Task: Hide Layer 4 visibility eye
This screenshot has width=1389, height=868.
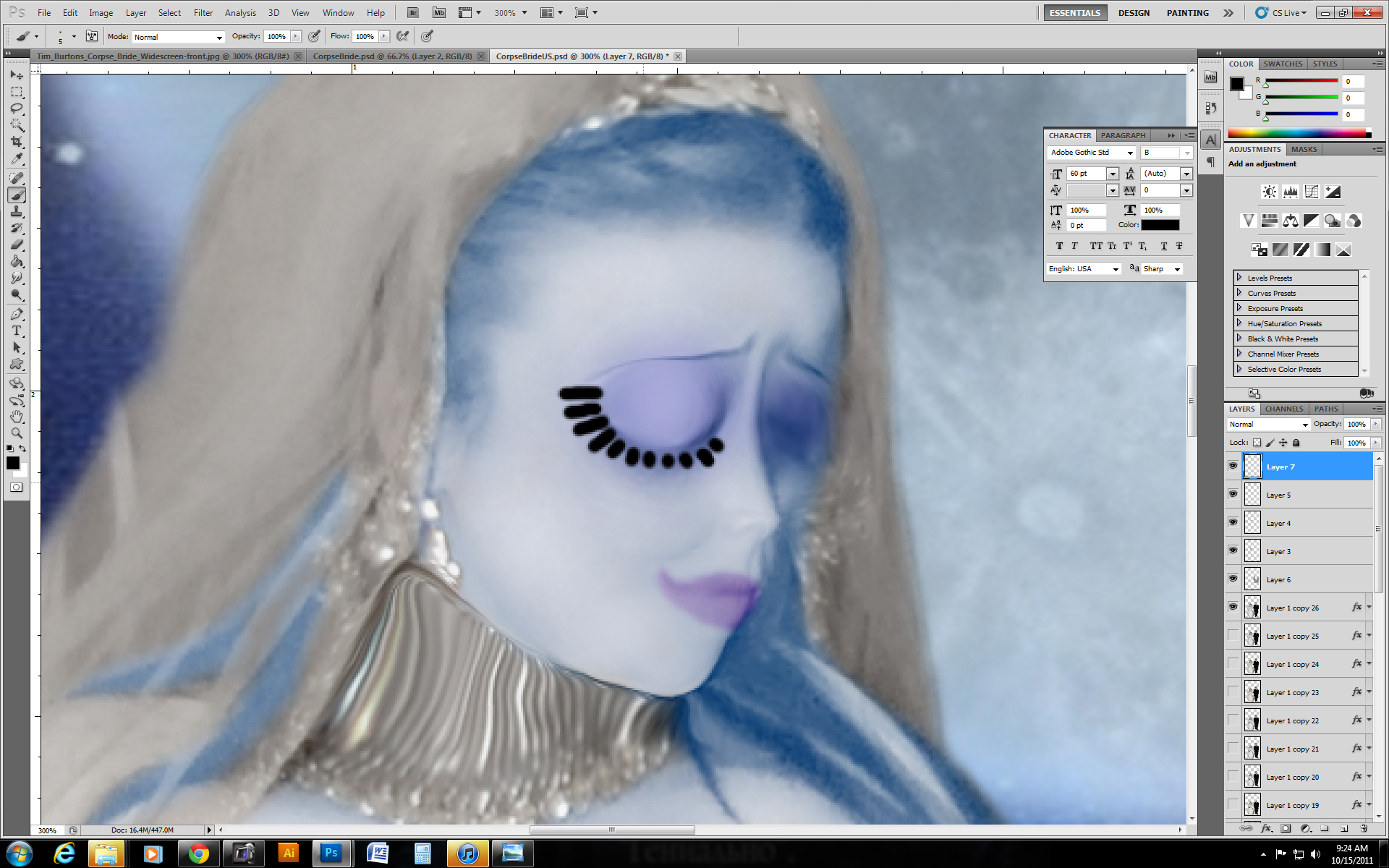Action: click(1233, 522)
